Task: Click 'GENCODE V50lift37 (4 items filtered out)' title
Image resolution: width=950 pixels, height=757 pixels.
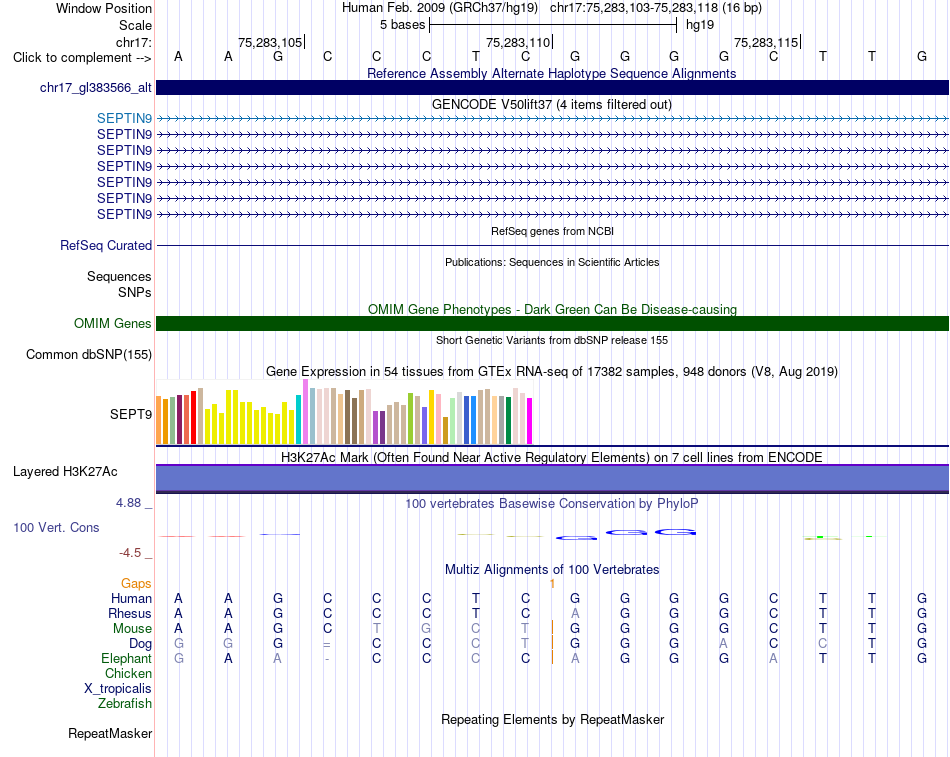Action: (552, 104)
